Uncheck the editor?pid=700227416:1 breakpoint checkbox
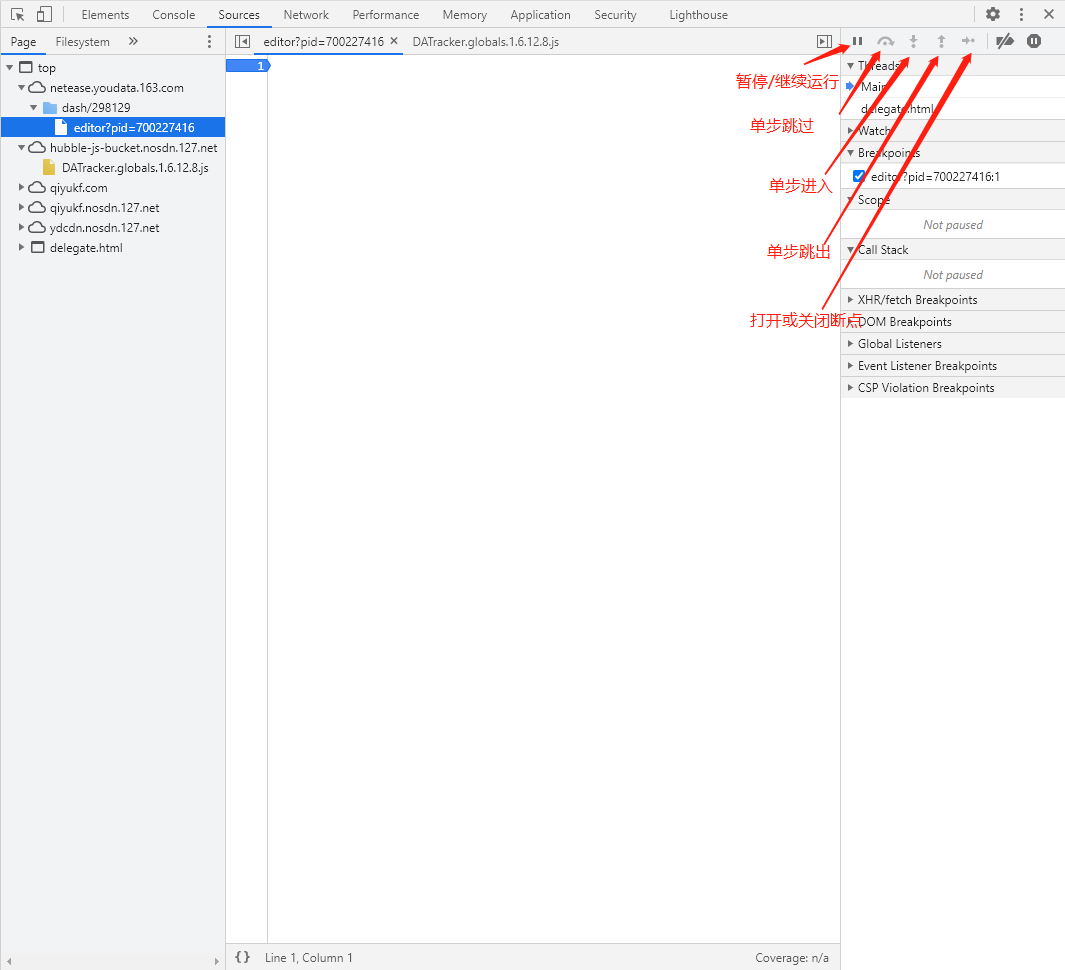This screenshot has height=970, width=1065. [858, 176]
